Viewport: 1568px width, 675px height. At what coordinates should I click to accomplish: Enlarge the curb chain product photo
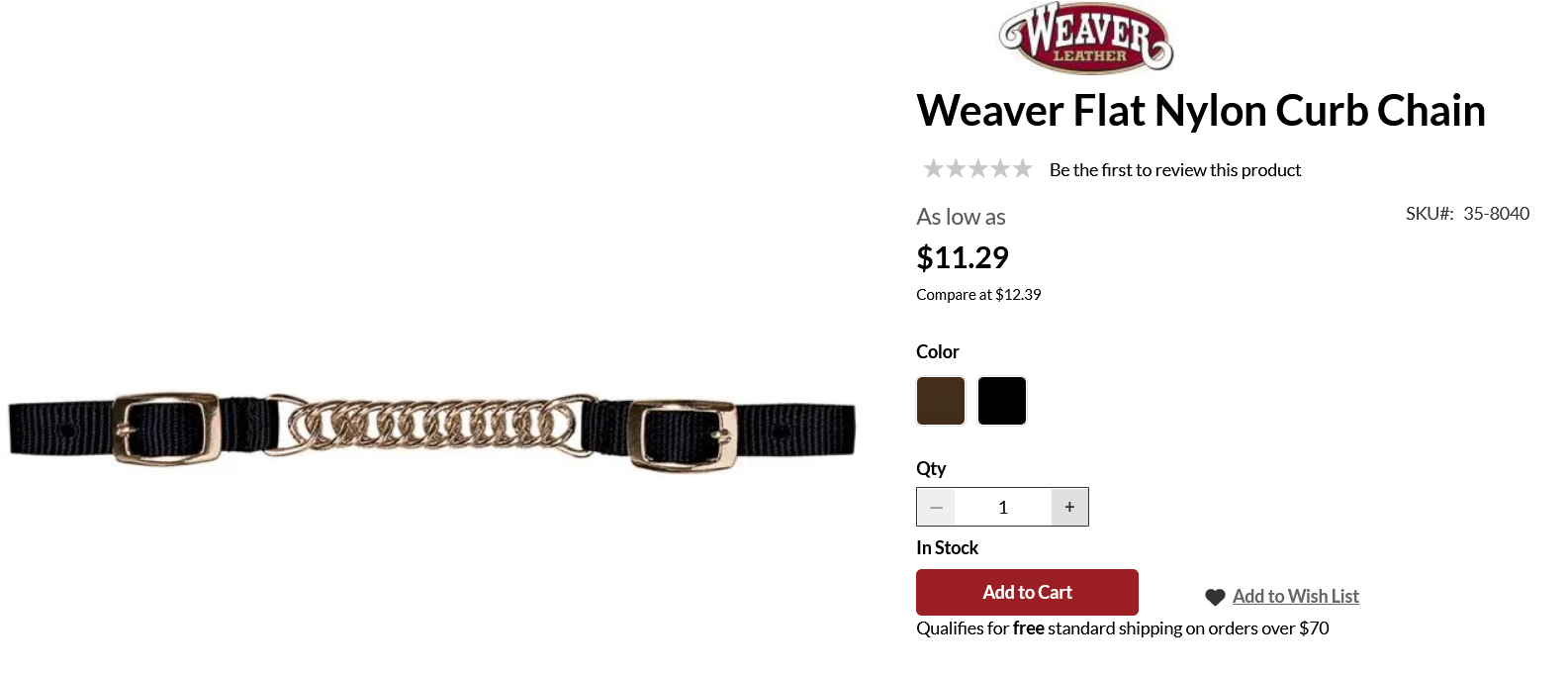click(432, 429)
